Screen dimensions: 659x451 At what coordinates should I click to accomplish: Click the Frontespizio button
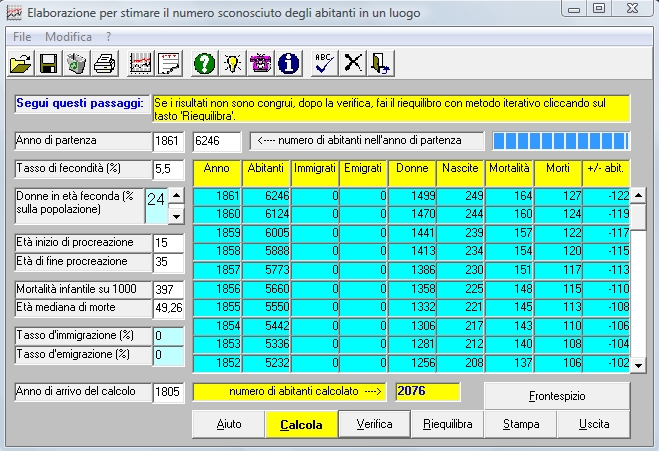click(557, 395)
